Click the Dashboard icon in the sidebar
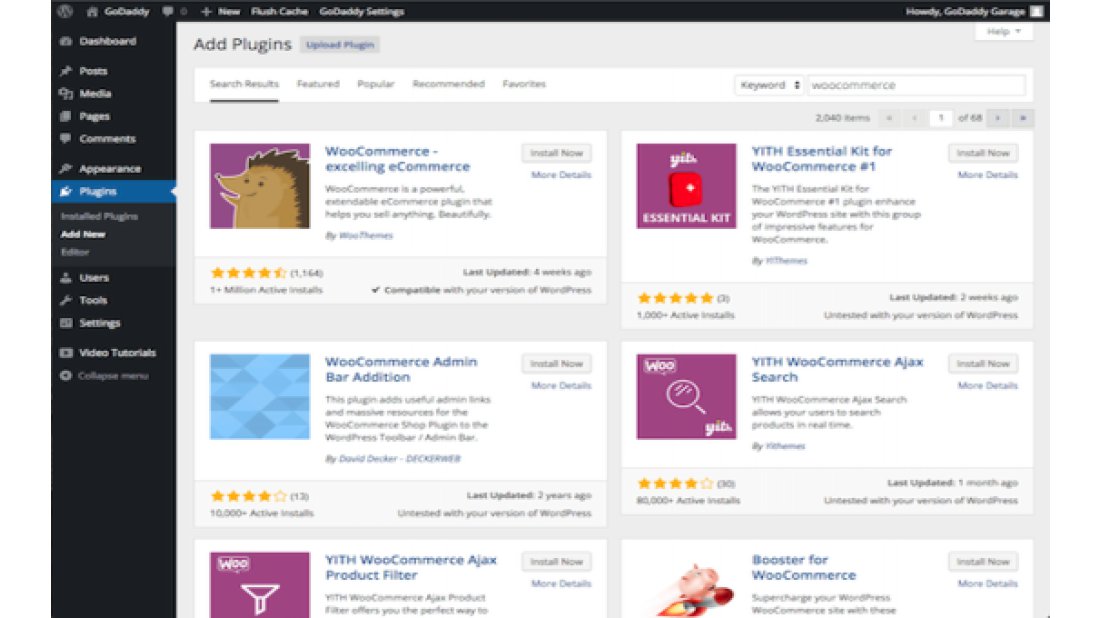This screenshot has height=618, width=1100. (66, 41)
